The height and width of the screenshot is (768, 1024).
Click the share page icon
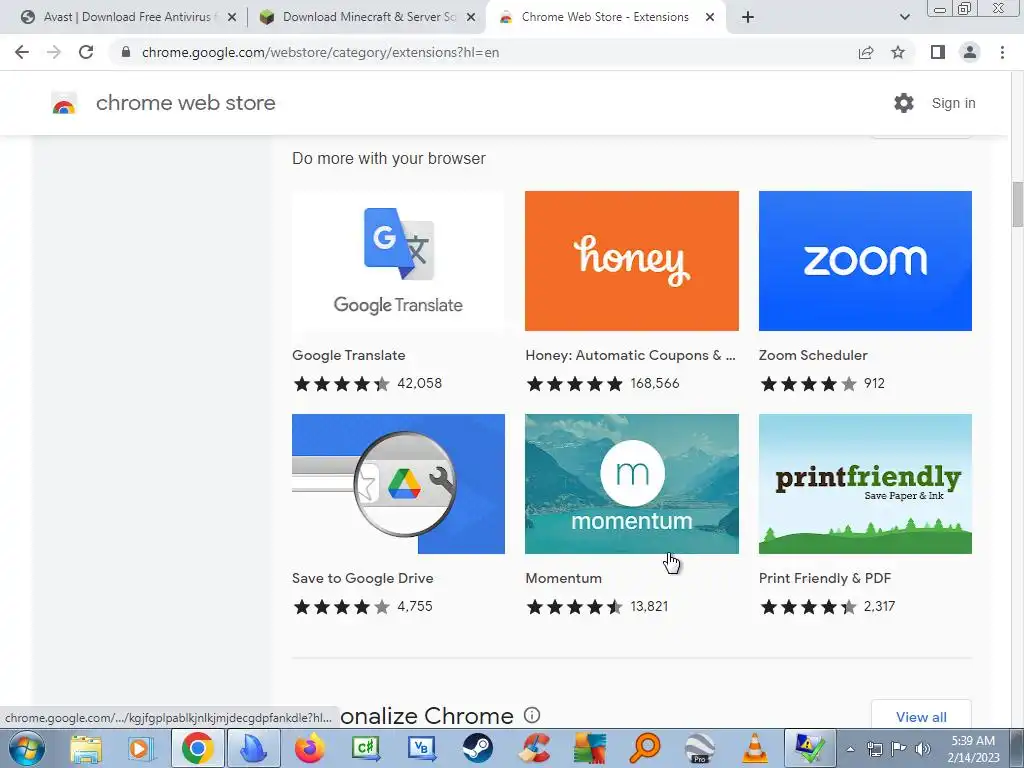click(x=866, y=52)
